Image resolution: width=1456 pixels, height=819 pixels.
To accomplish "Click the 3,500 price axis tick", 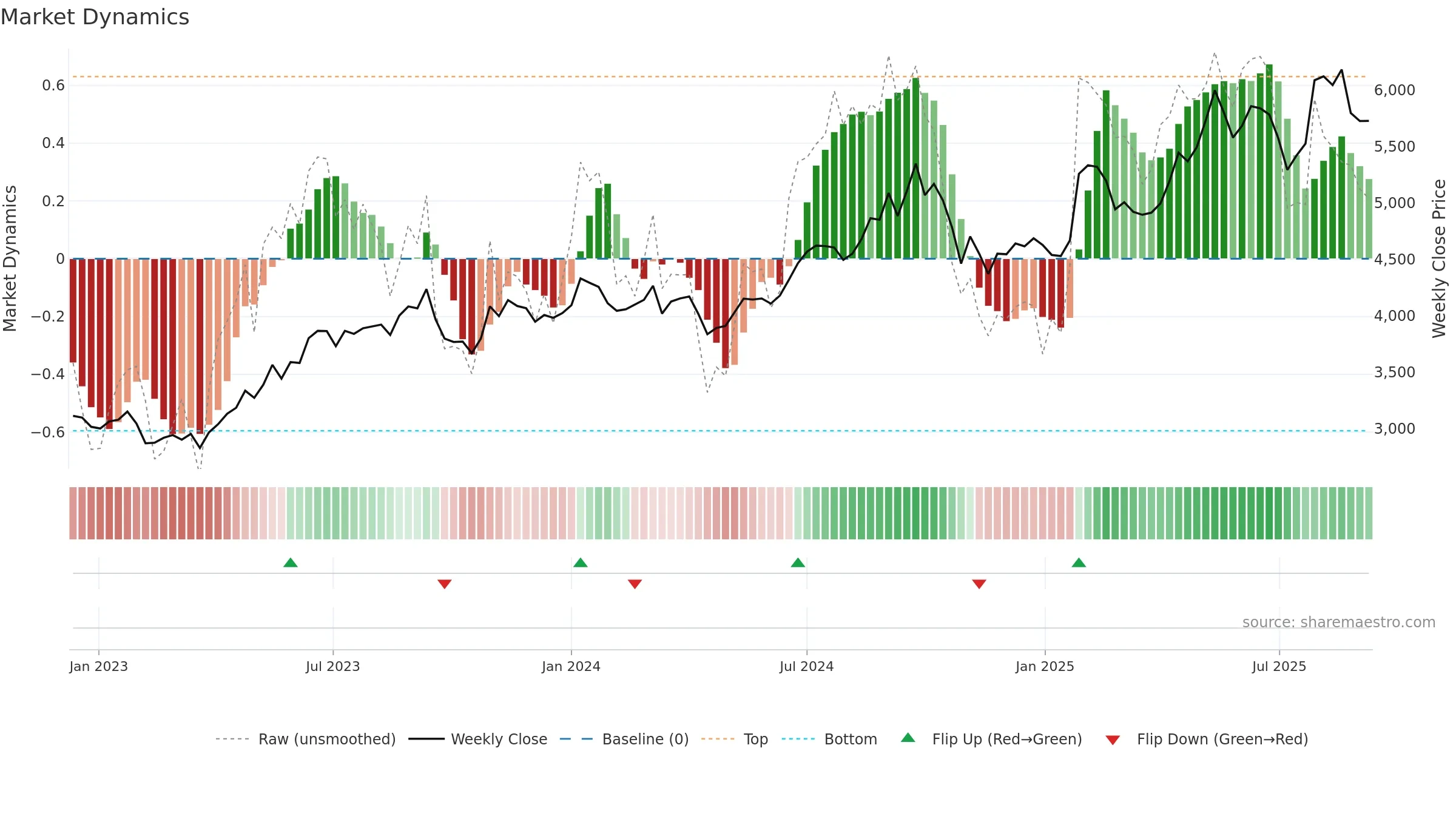I will 1395,372.
